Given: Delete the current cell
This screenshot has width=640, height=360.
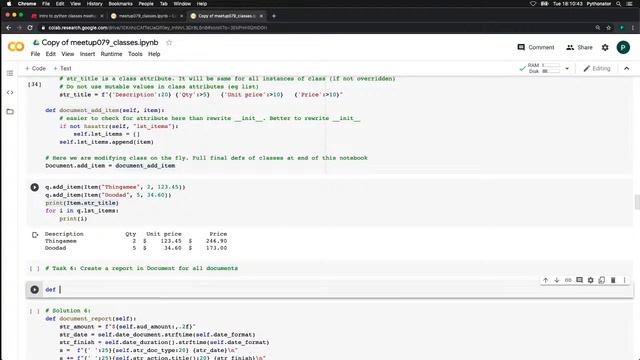Looking at the screenshot, I should [x=613, y=280].
